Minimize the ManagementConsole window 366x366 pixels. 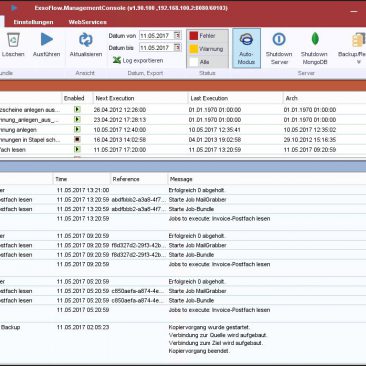click(354, 11)
